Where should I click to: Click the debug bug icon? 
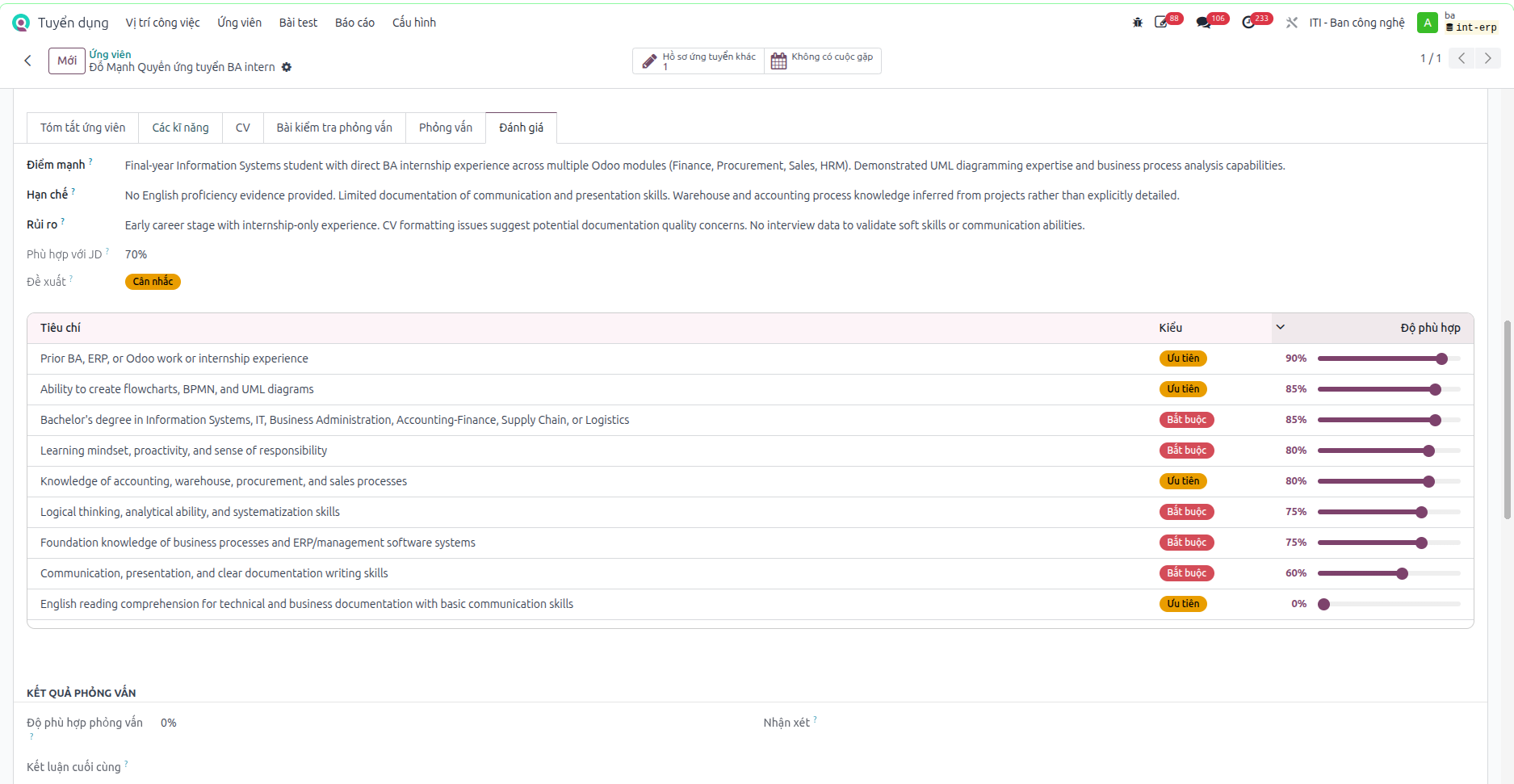pyautogui.click(x=1138, y=23)
